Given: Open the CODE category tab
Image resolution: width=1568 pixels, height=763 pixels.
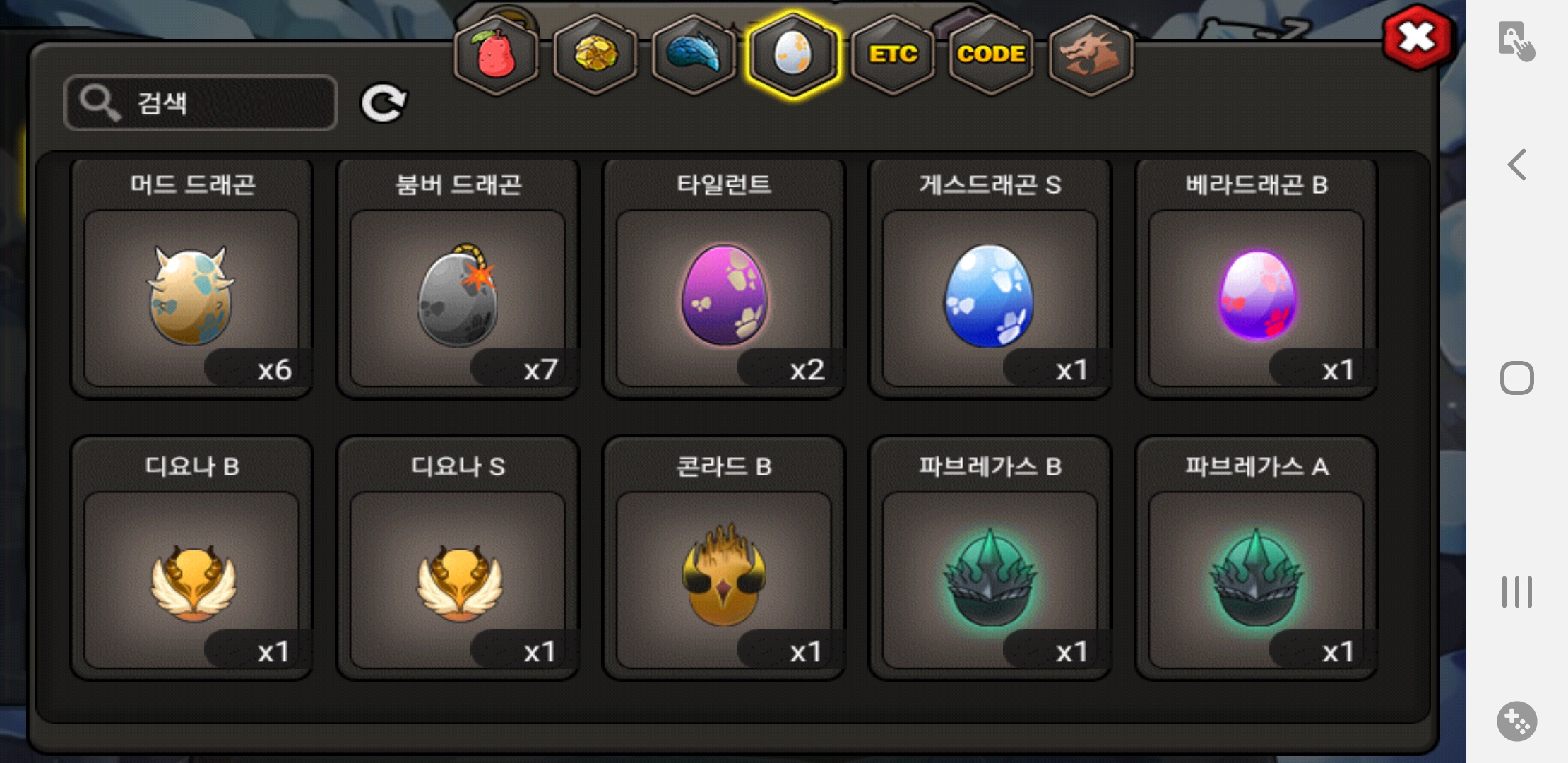Looking at the screenshot, I should (x=991, y=54).
